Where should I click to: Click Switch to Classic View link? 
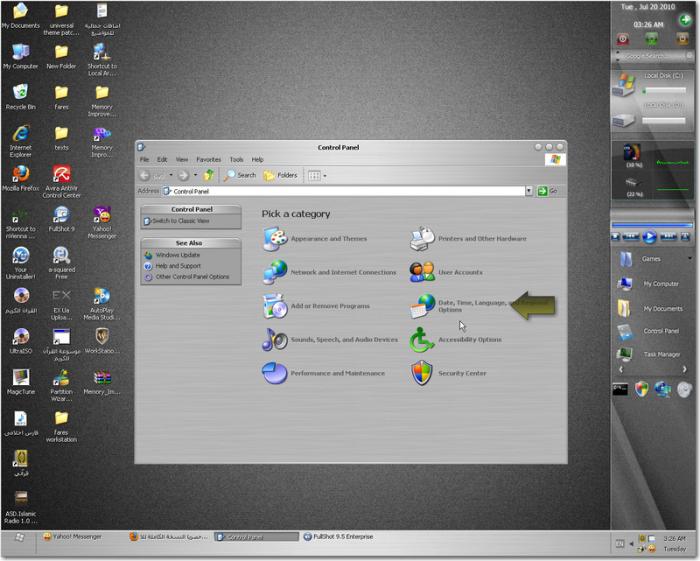(x=181, y=221)
